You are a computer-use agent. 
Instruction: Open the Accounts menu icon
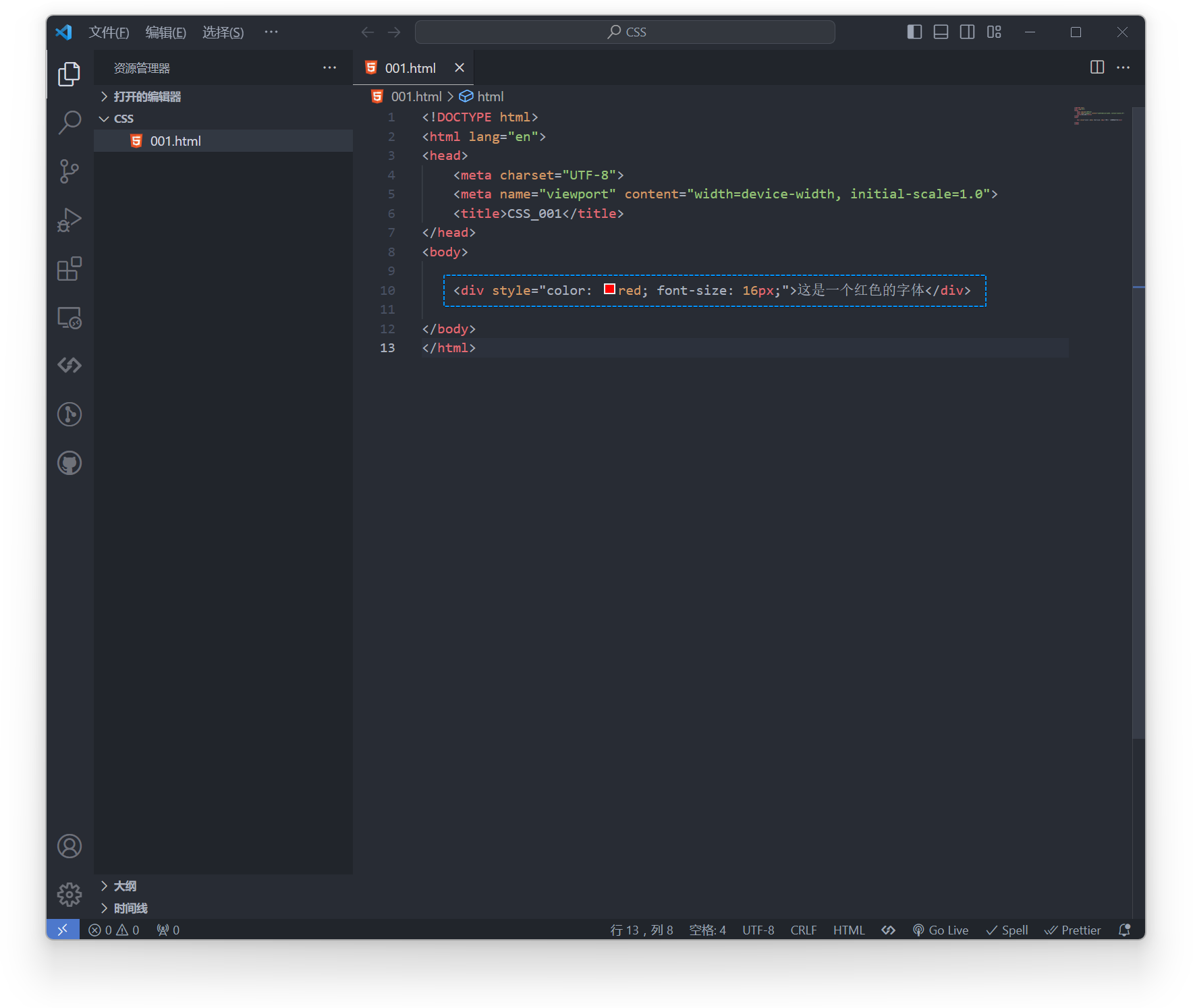pos(70,846)
